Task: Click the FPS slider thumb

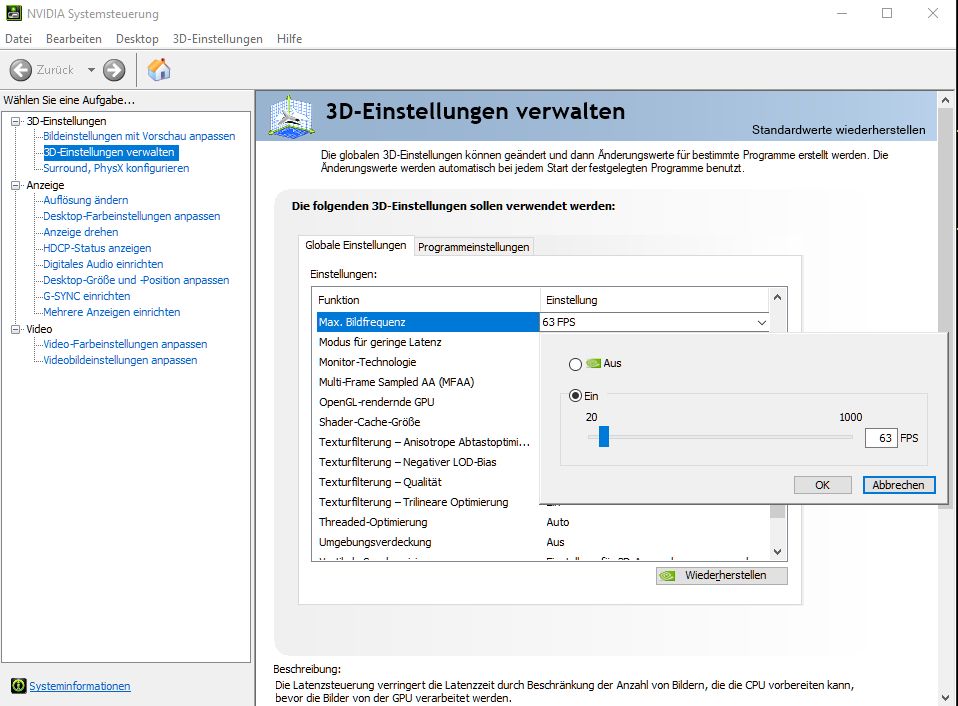Action: pyautogui.click(x=604, y=437)
